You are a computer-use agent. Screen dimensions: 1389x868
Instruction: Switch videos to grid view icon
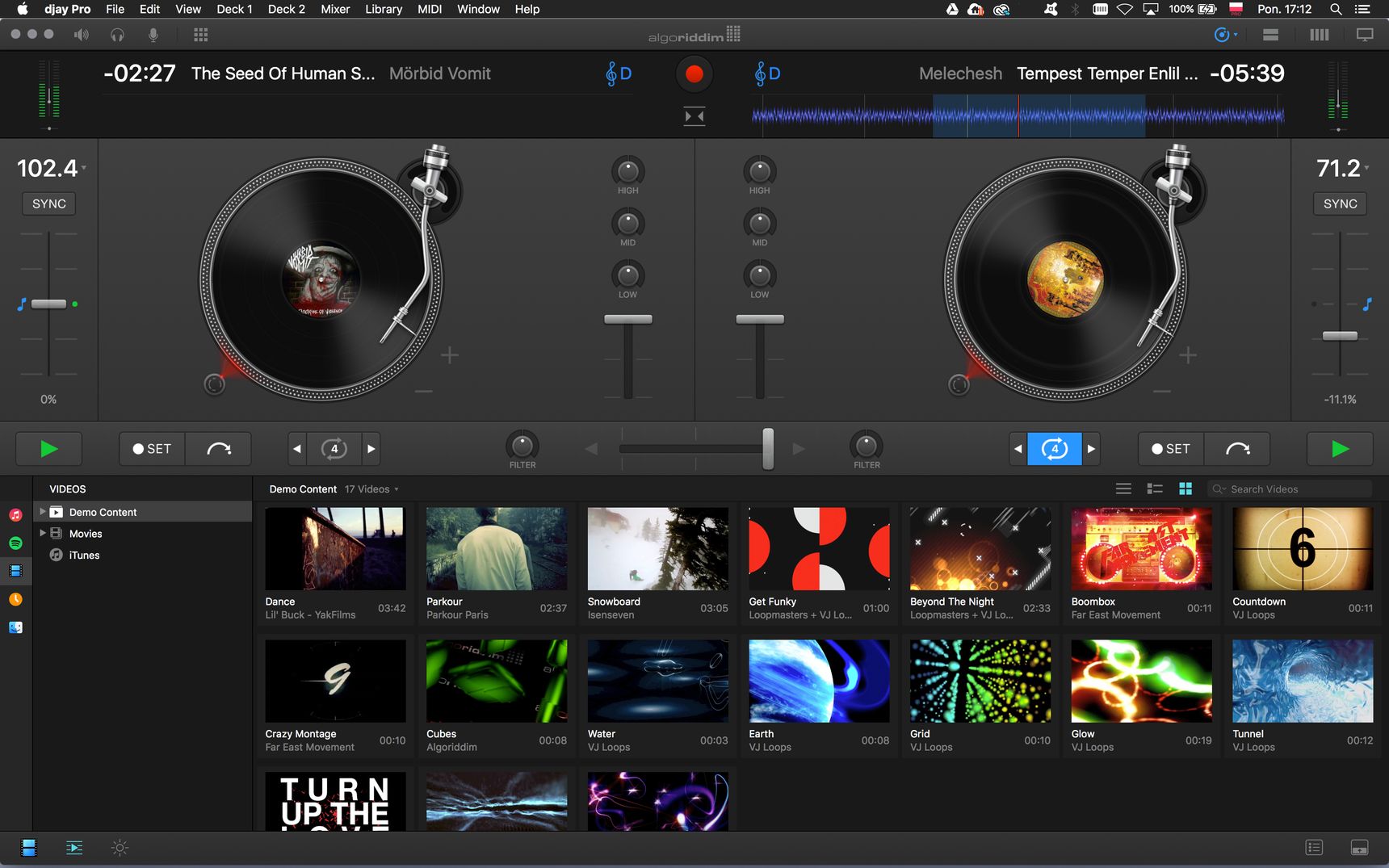1185,489
